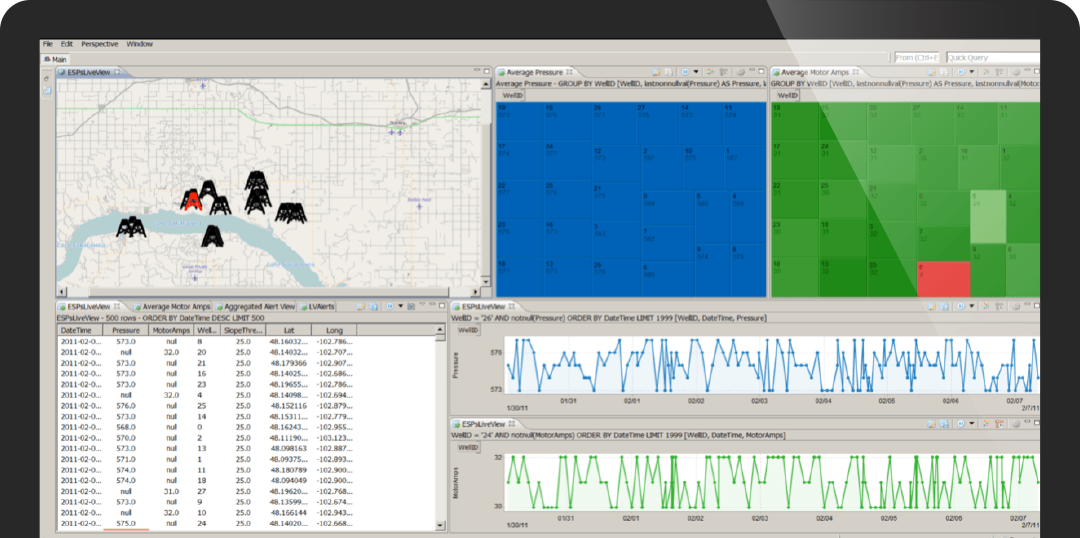The width and height of the screenshot is (1080, 538).
Task: Click the red oil derrick marker on map
Action: coord(192,200)
